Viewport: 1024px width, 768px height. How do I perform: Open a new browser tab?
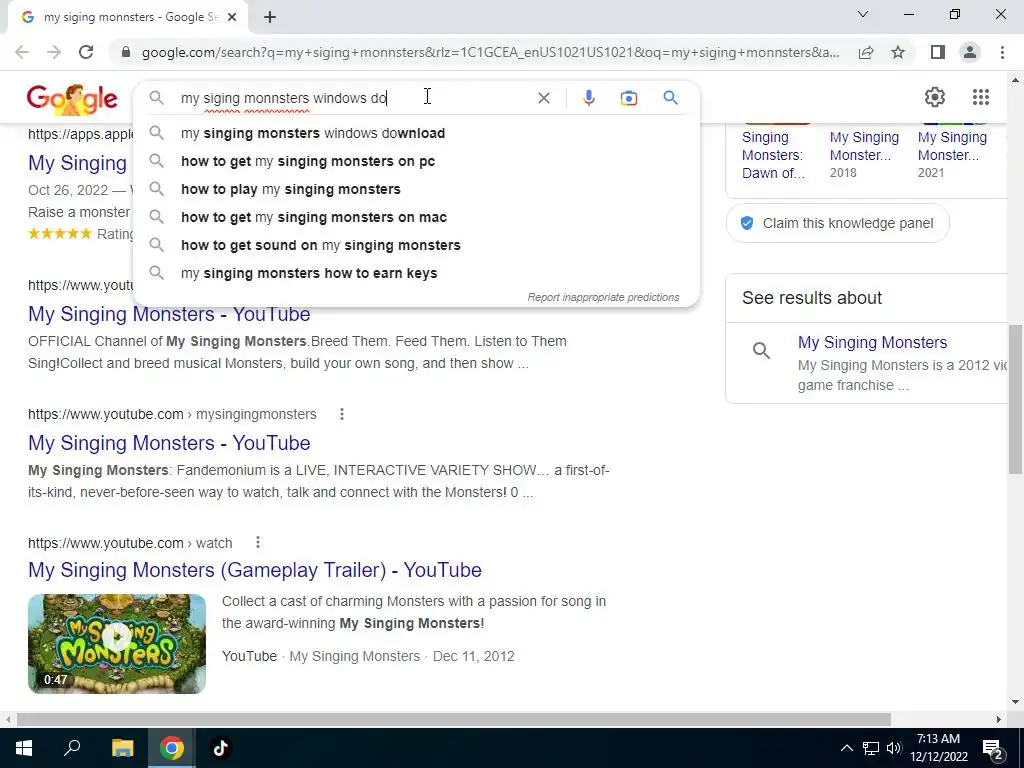point(270,17)
